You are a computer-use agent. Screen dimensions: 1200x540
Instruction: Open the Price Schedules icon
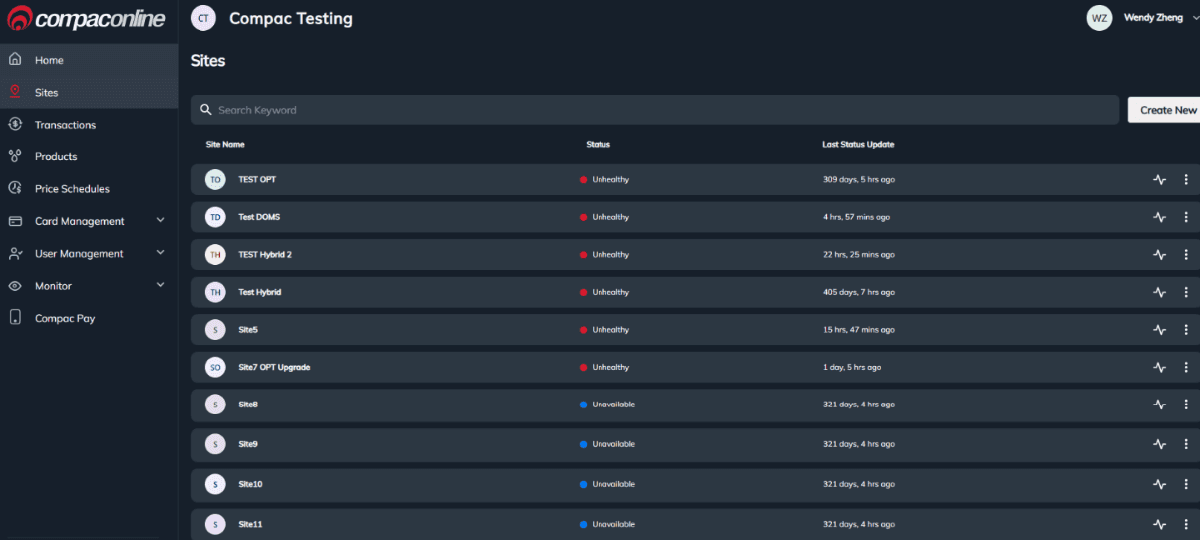pos(15,188)
